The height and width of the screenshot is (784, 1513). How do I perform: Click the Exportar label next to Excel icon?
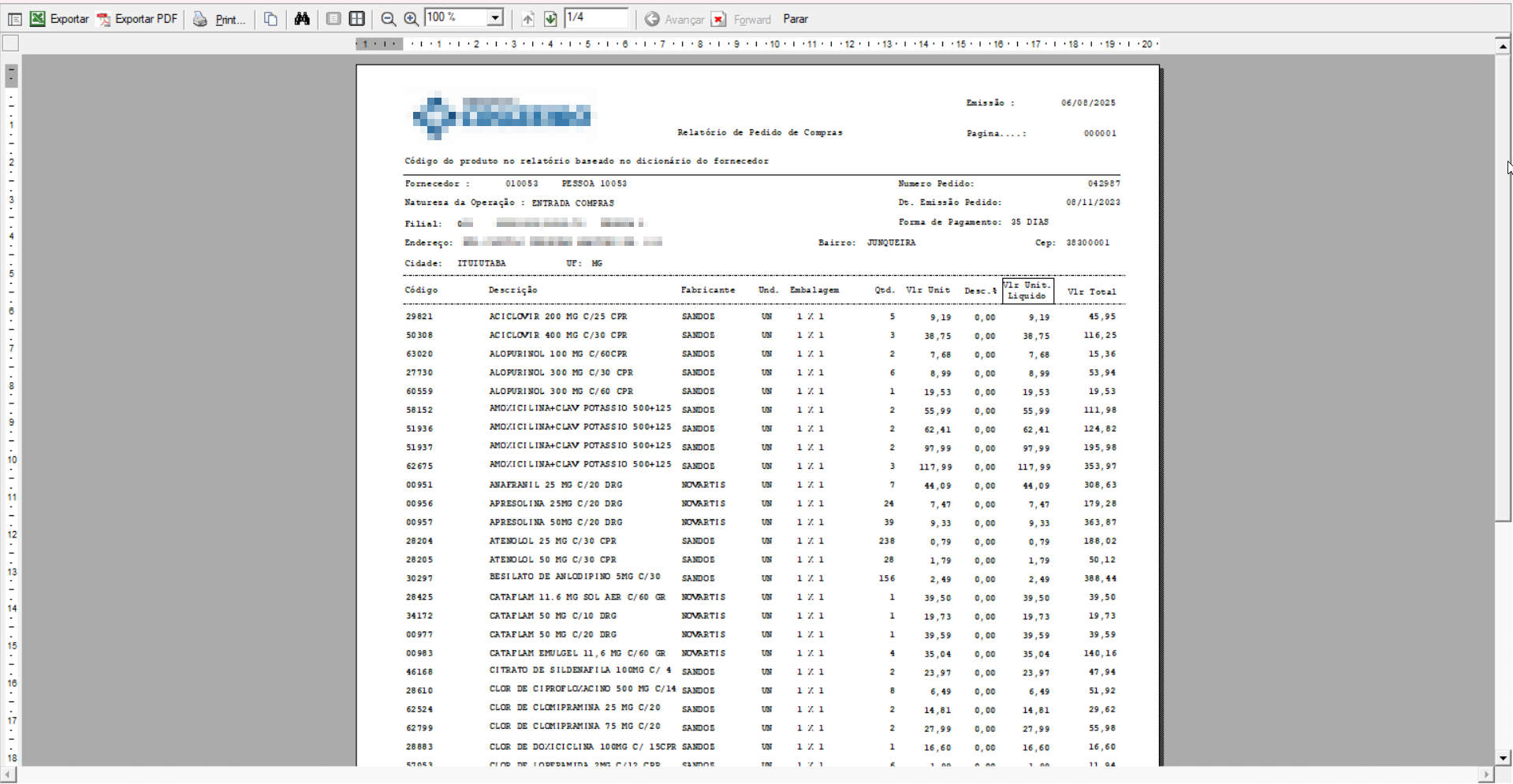click(69, 19)
